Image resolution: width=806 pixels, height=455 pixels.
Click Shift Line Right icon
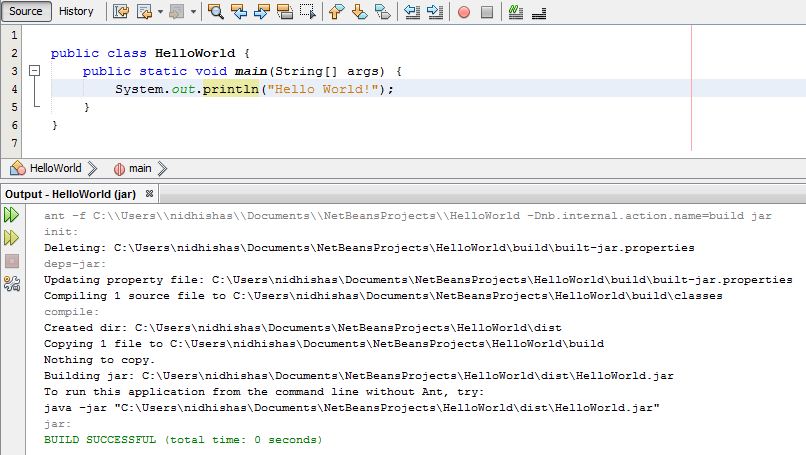tap(435, 11)
